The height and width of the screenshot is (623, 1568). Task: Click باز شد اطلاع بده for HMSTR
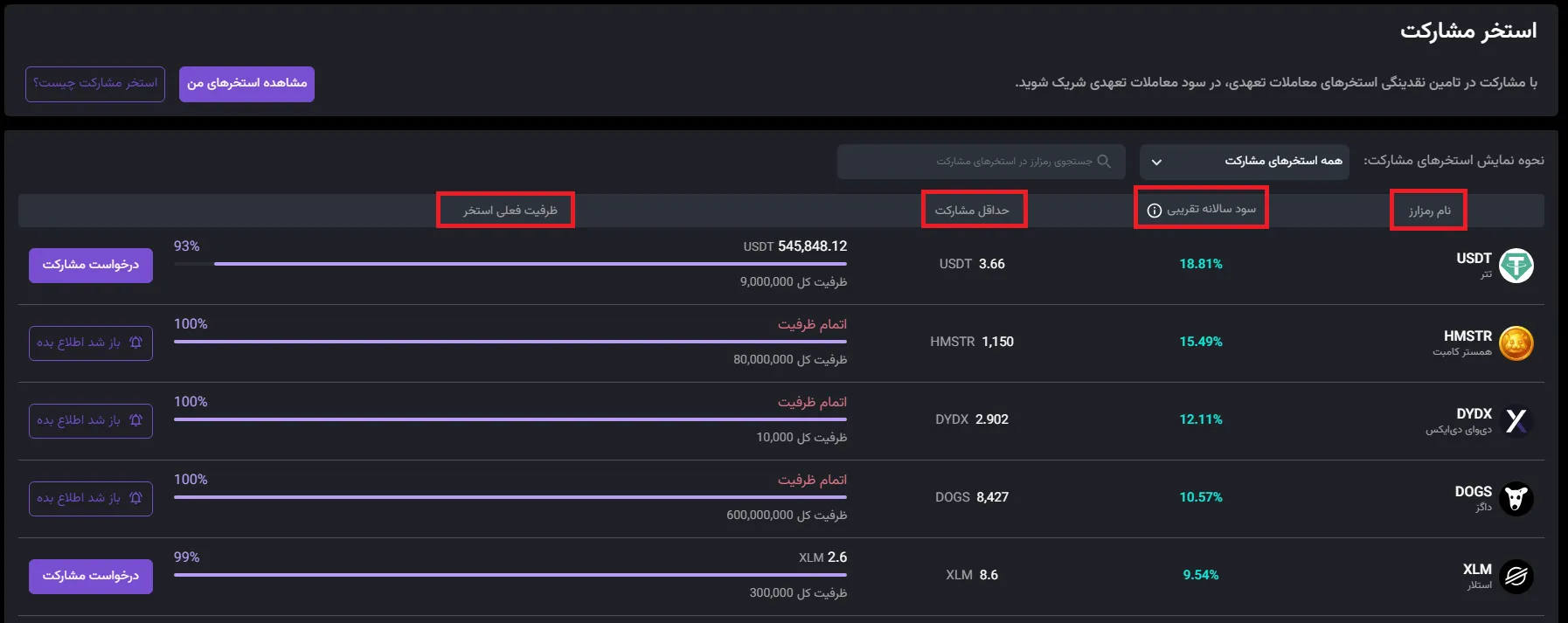[91, 343]
